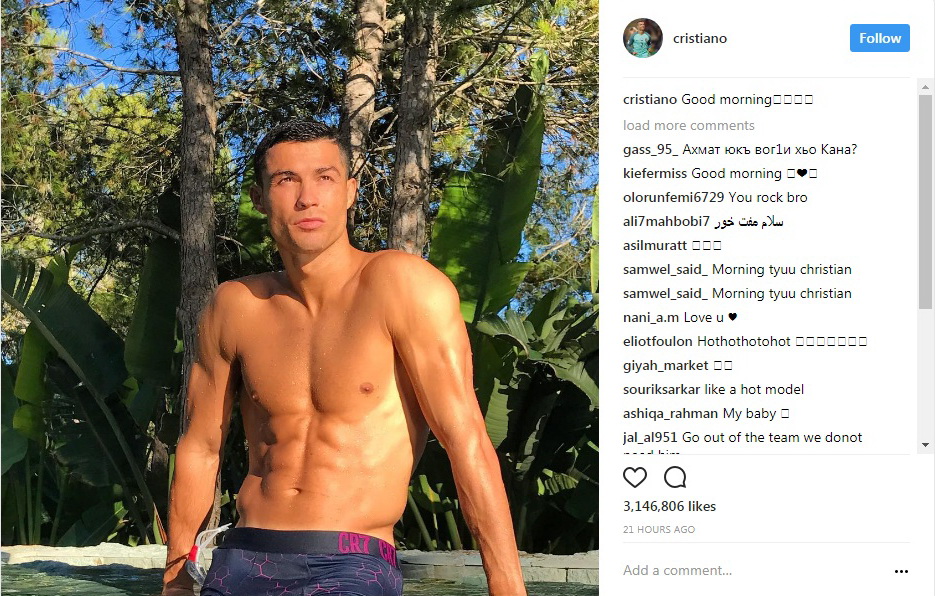The image size is (935, 596).
Task: Click the cristiano profile avatar
Action: (x=643, y=38)
